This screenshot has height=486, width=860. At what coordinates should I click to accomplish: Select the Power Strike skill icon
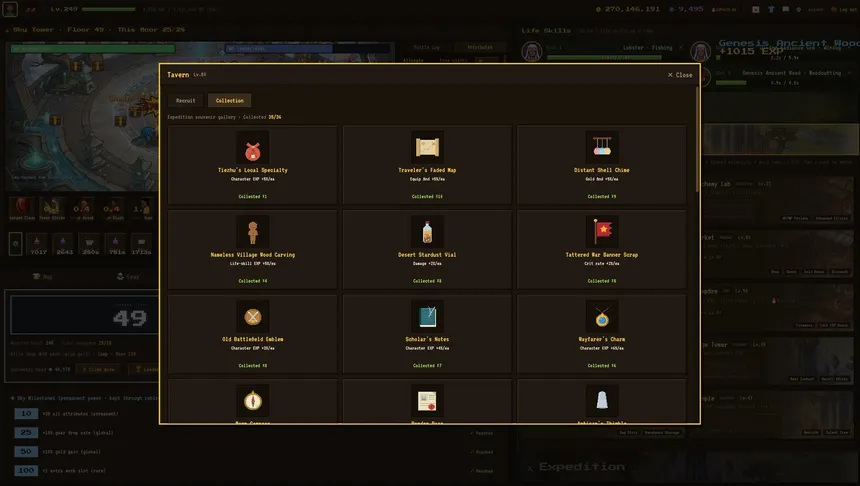pyautogui.click(x=52, y=208)
